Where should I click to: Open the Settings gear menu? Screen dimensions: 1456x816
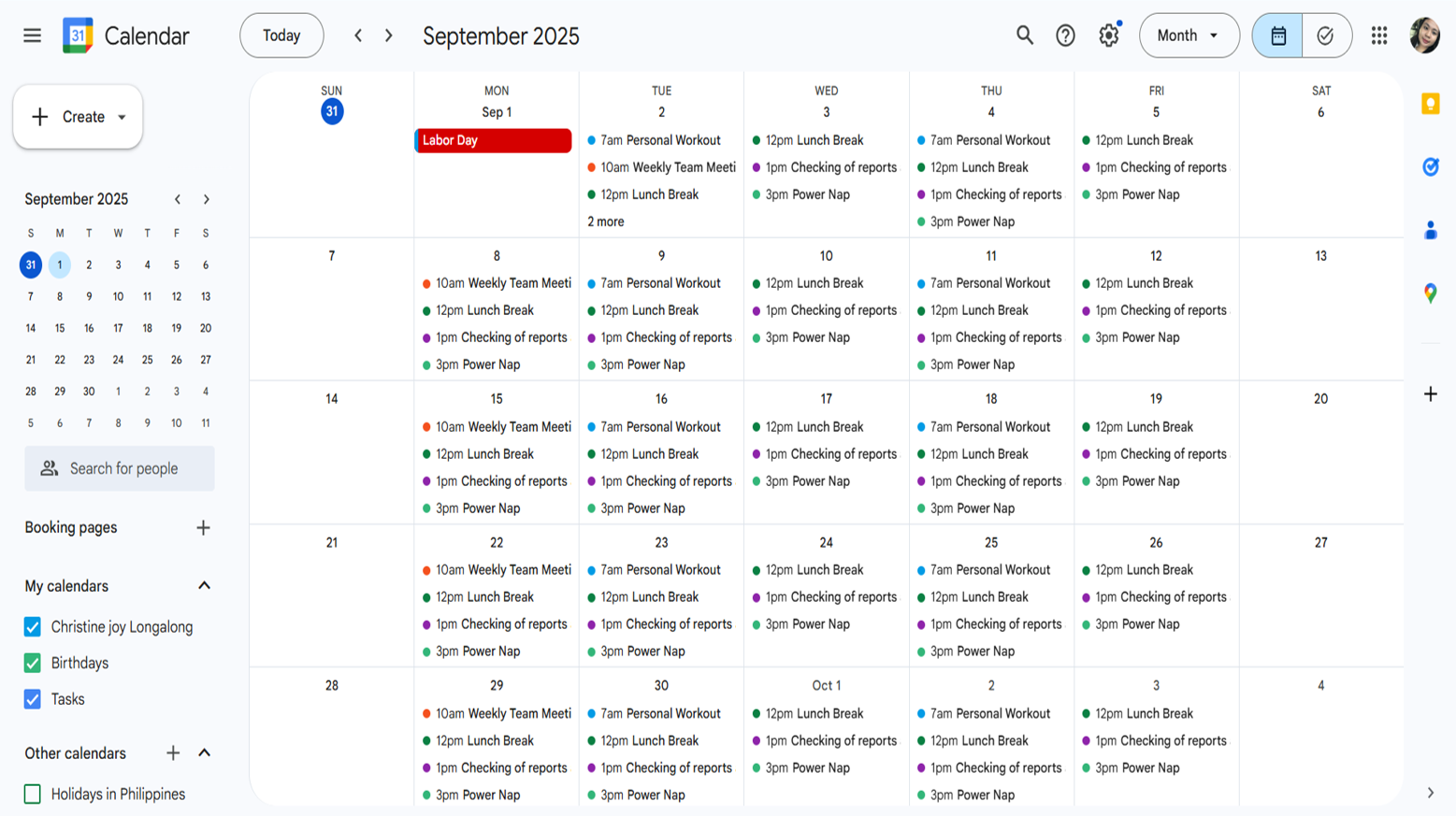[x=1108, y=36]
